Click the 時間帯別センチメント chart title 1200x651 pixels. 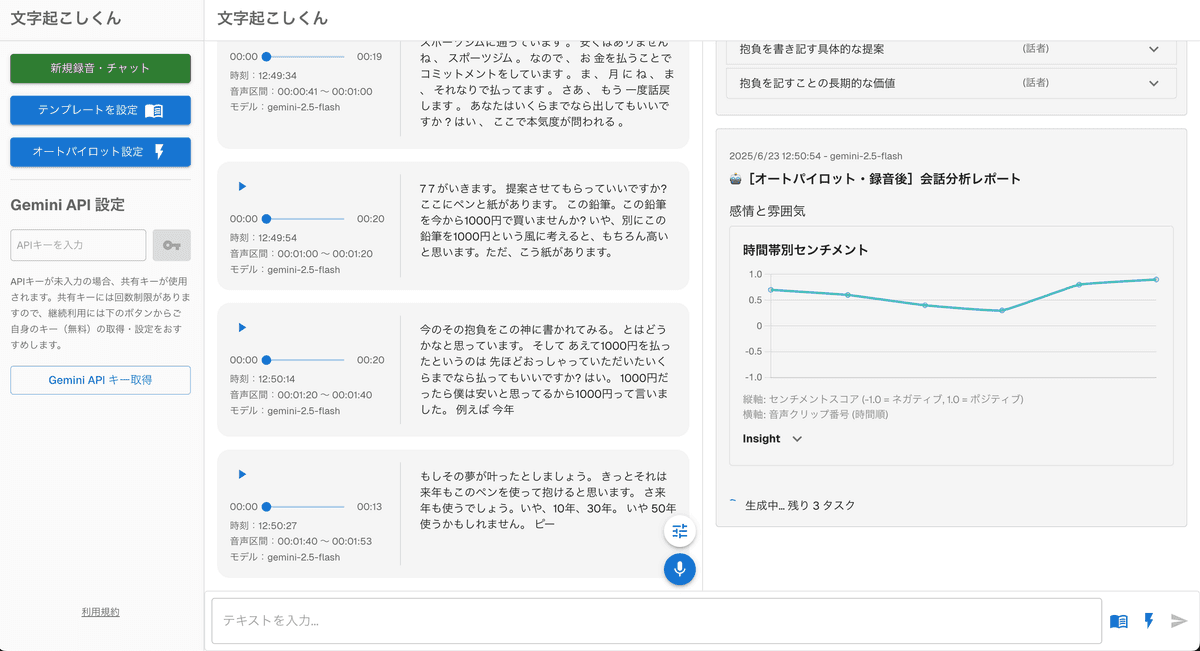pyautogui.click(x=805, y=250)
